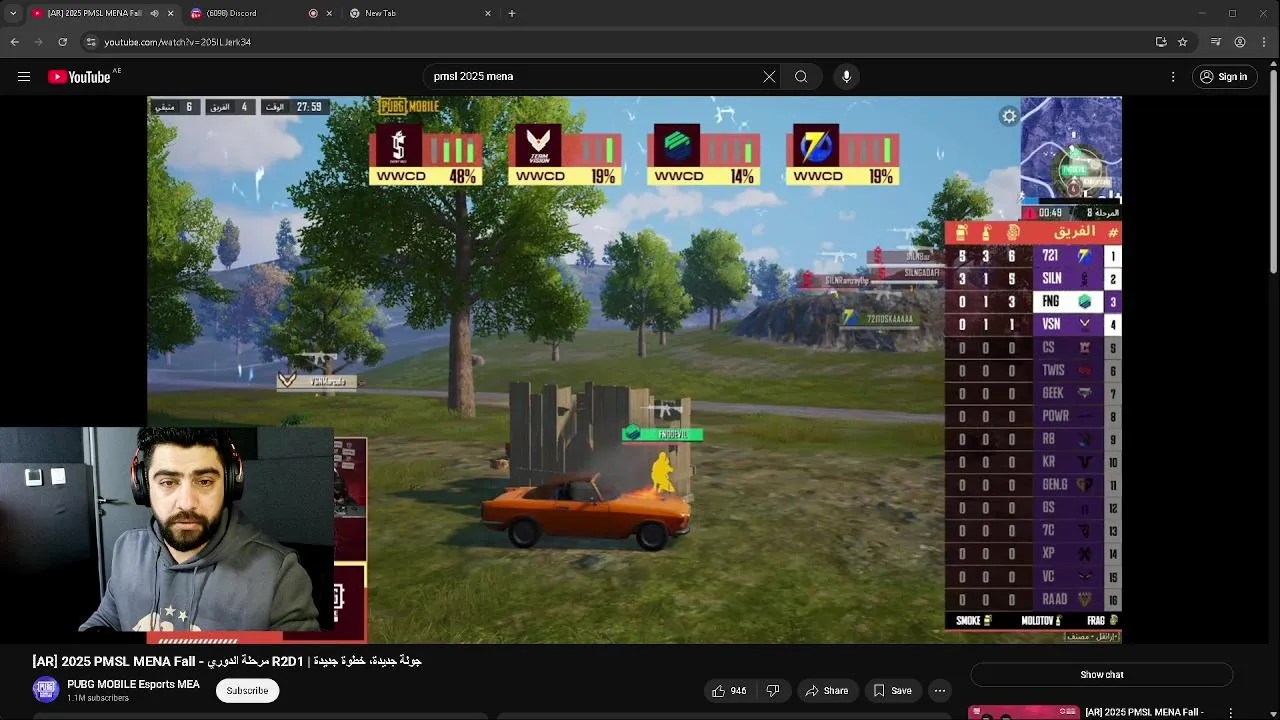Image resolution: width=1280 pixels, height=720 pixels.
Task: Click the video player to pause
Action: click(634, 369)
